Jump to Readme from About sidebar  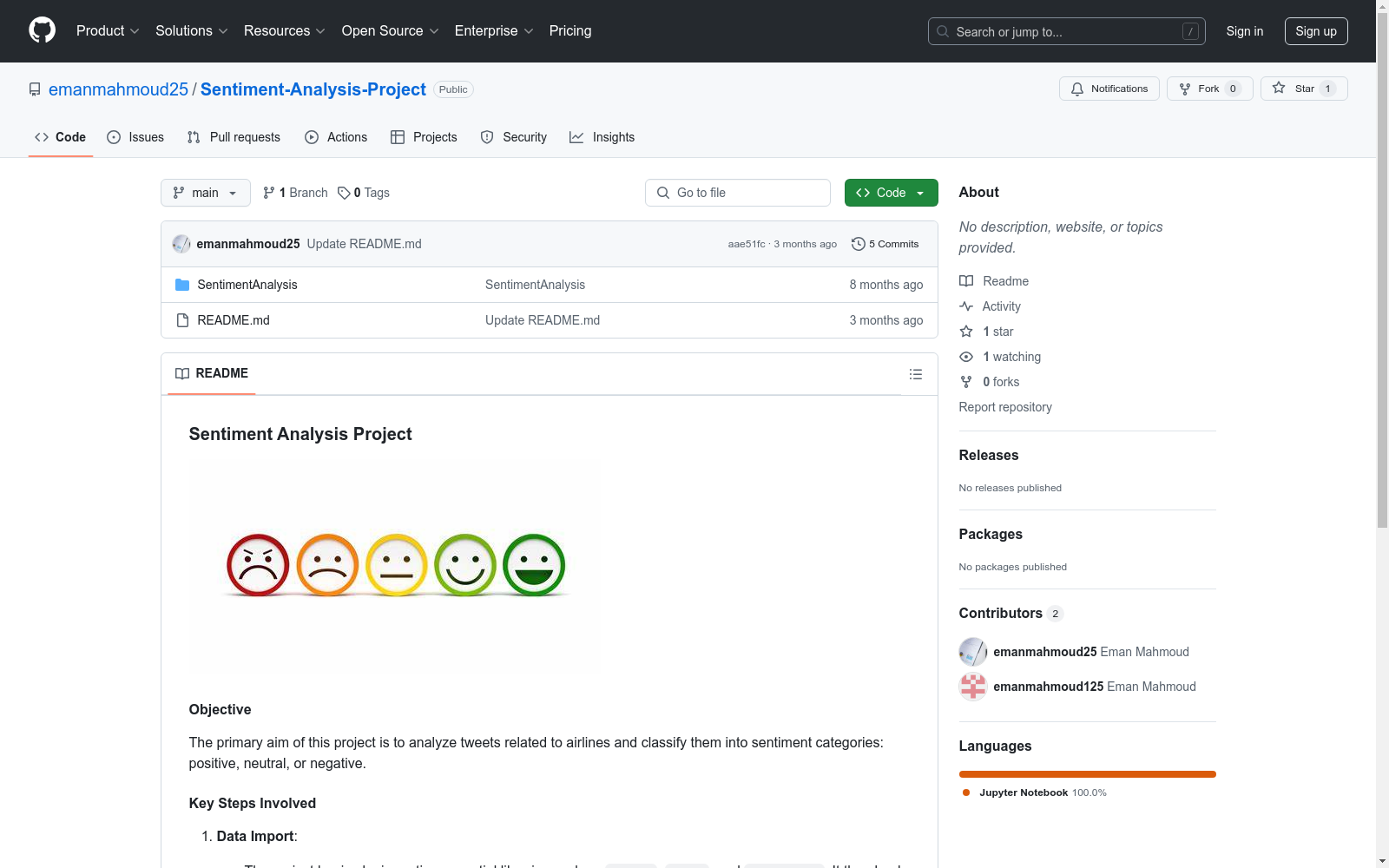coord(994,281)
